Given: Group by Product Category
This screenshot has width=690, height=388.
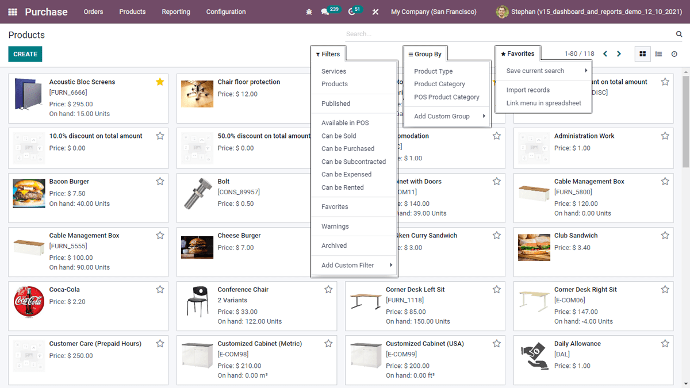Looking at the screenshot, I should coord(439,84).
